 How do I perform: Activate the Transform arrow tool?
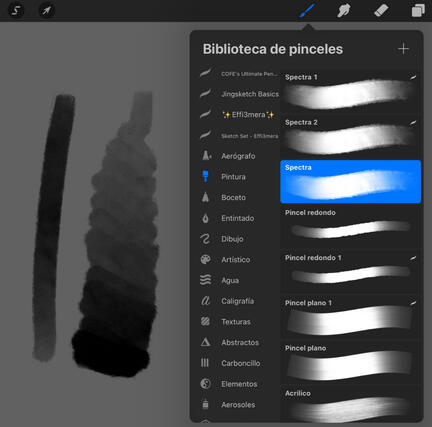tap(47, 11)
